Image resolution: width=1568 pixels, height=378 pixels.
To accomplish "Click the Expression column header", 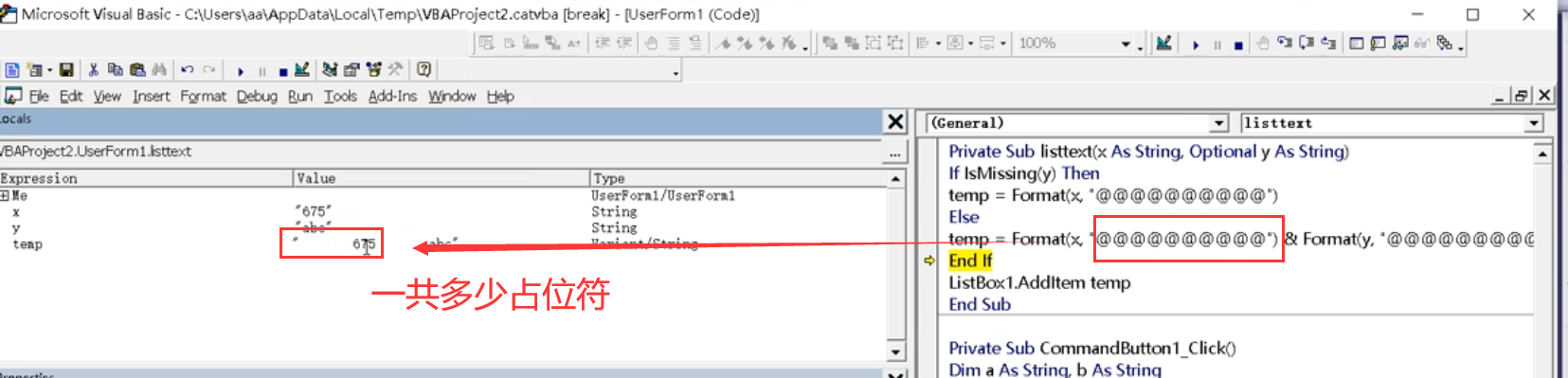I will [x=146, y=178].
